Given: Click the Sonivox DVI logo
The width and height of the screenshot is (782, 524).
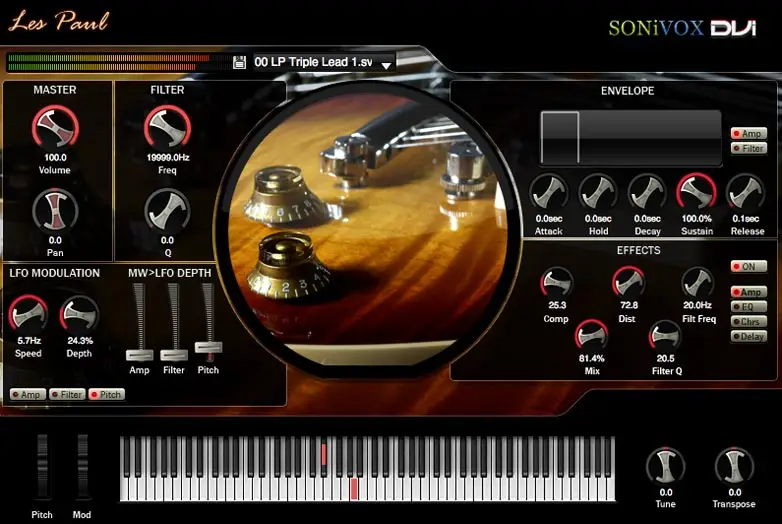Looking at the screenshot, I should pos(682,28).
